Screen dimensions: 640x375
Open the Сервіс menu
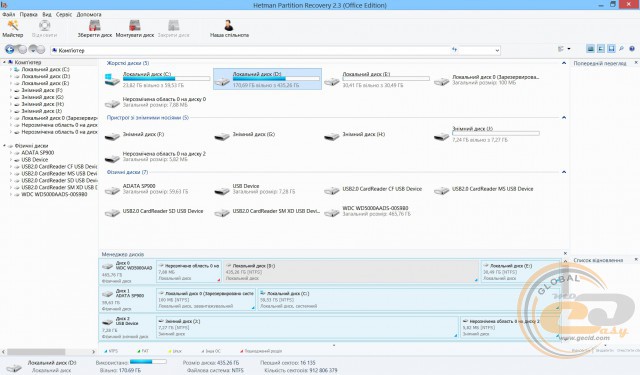tap(64, 14)
